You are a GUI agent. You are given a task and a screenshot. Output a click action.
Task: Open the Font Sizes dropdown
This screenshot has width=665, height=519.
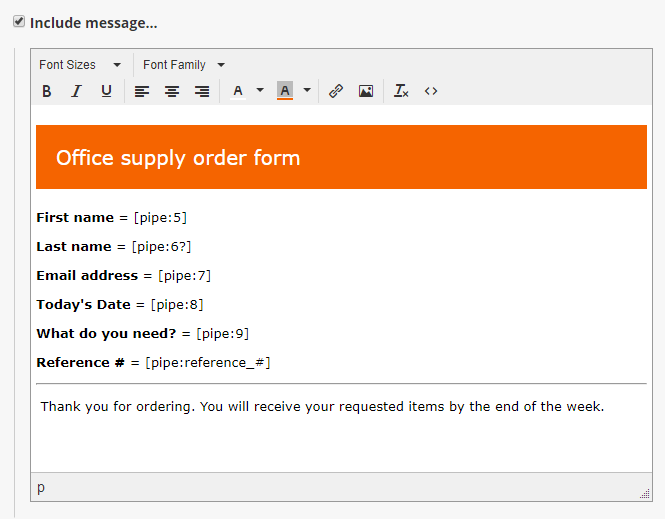tap(80, 65)
